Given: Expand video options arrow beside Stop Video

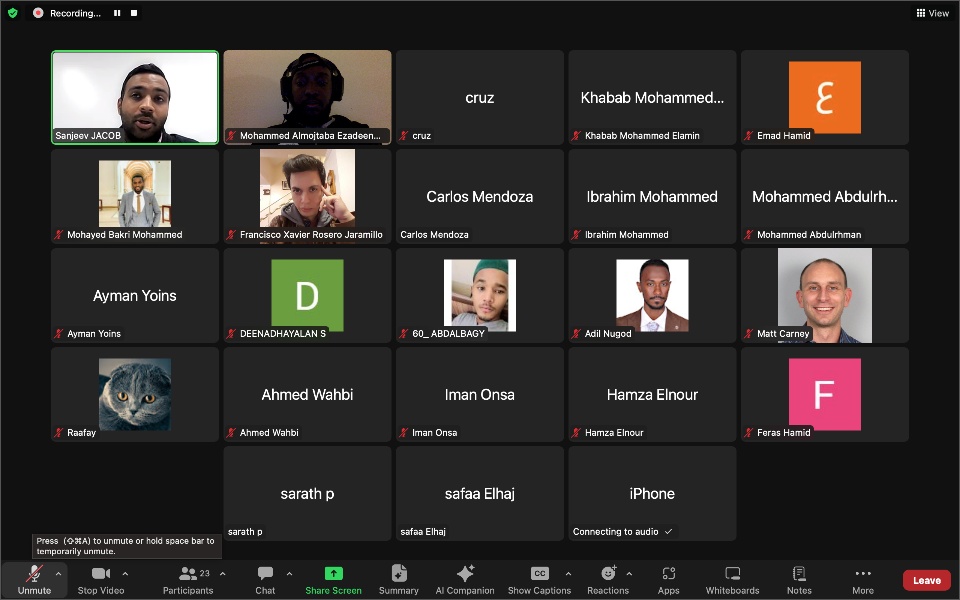Looking at the screenshot, I should pyautogui.click(x=125, y=574).
